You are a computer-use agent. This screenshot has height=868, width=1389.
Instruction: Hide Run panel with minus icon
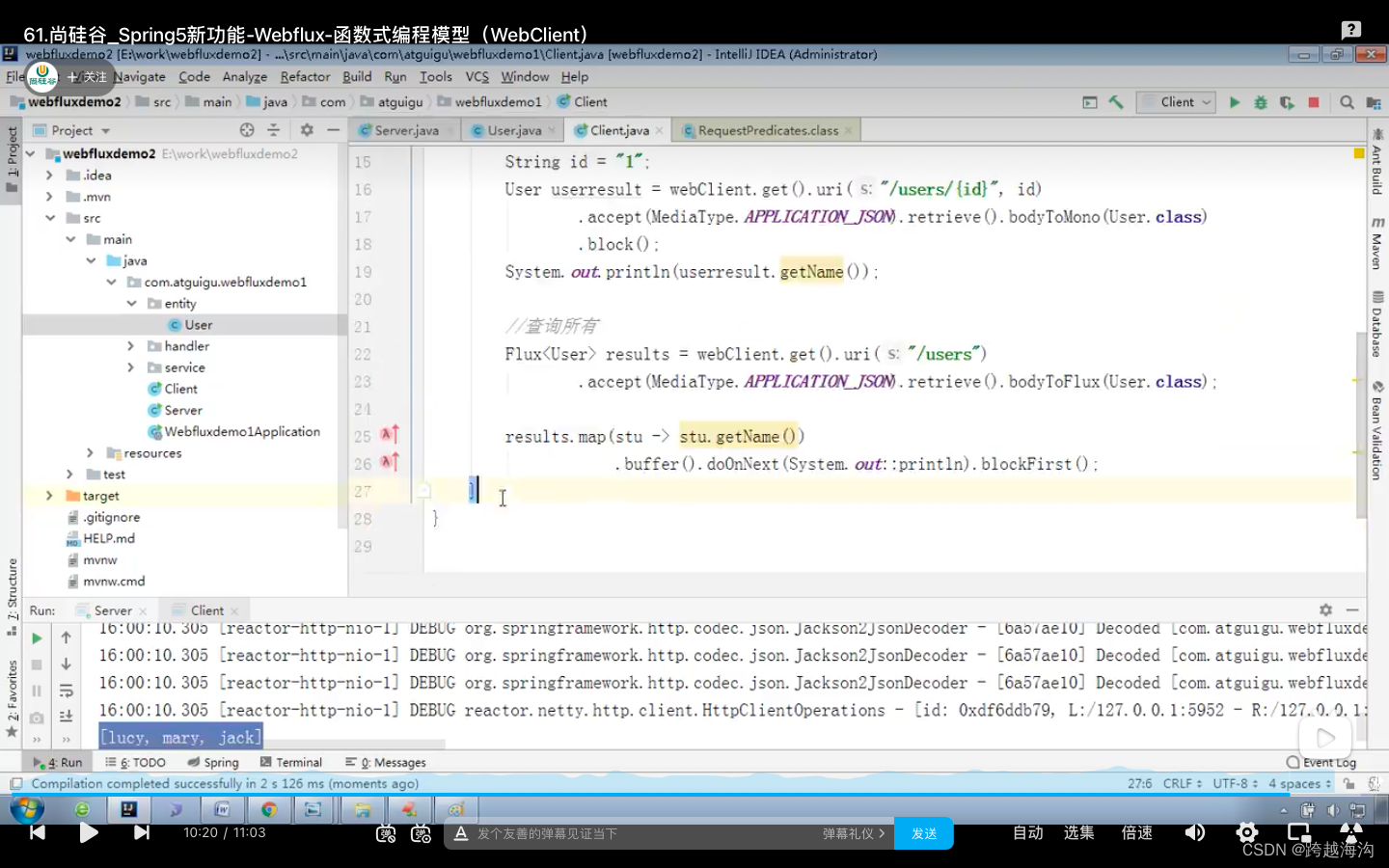click(1352, 610)
